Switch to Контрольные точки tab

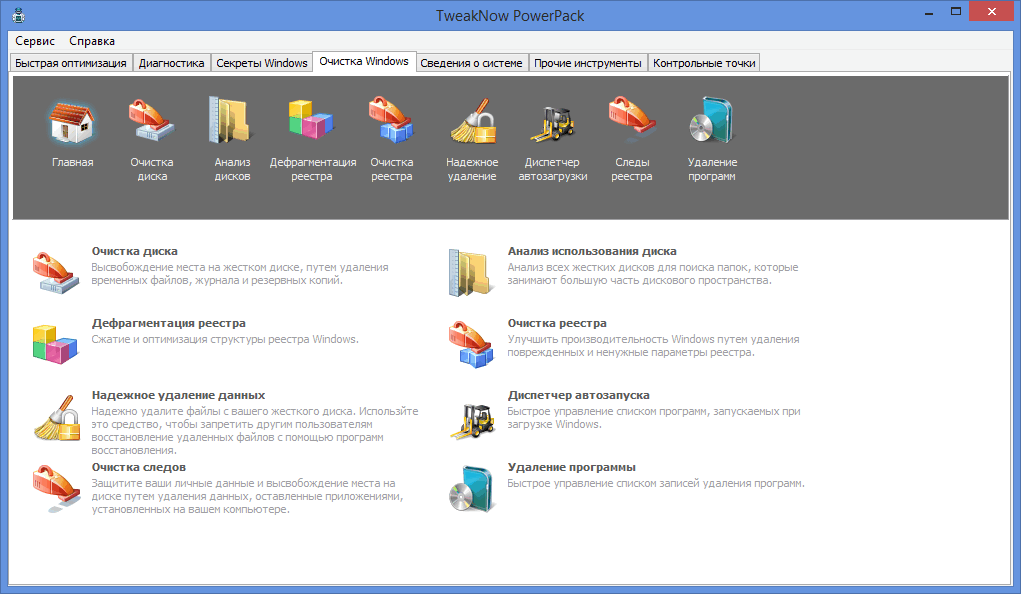coord(704,63)
